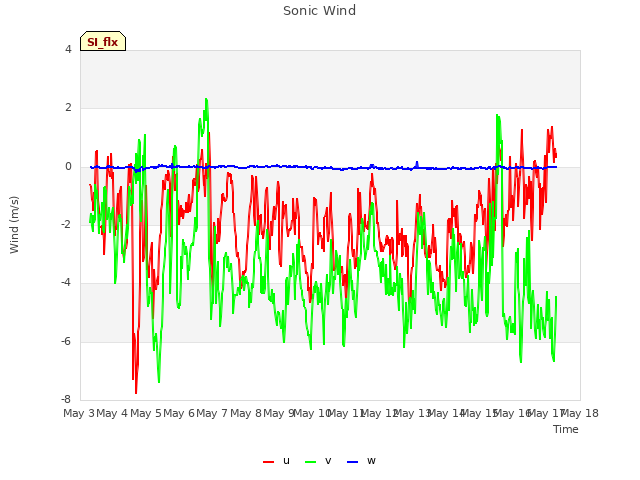Click the small blue w spike near May 13

click(417, 162)
